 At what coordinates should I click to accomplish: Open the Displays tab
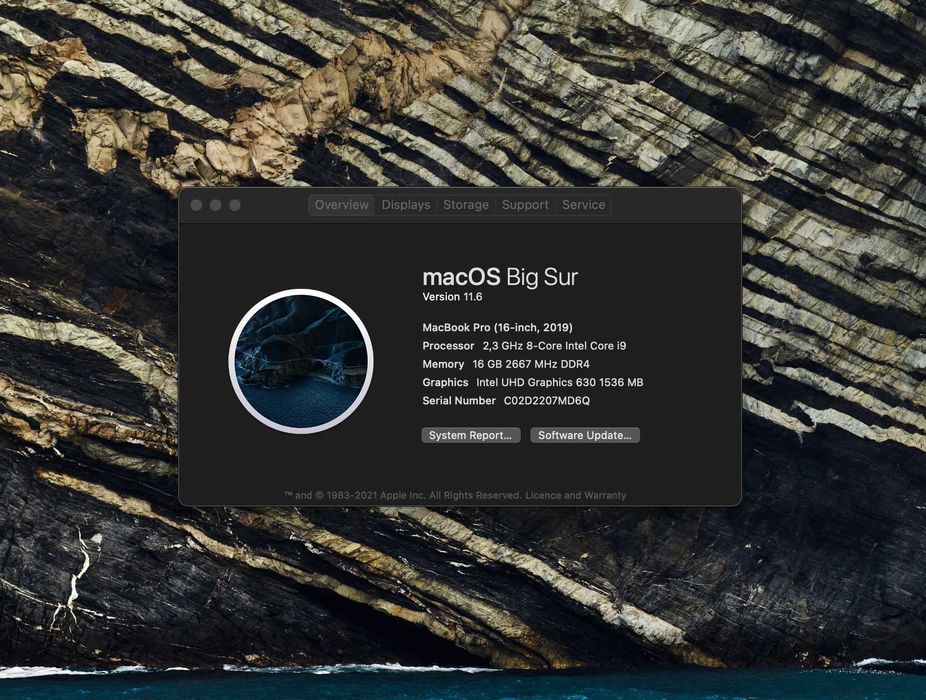406,205
